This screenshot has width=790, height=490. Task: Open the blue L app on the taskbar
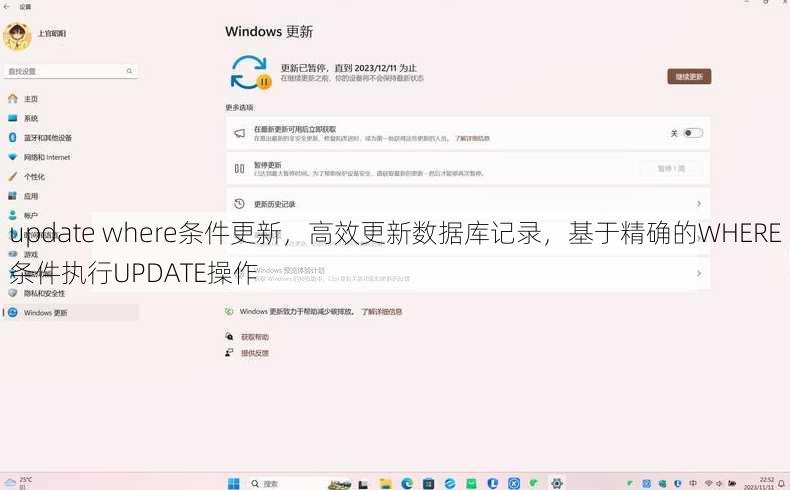tap(493, 483)
